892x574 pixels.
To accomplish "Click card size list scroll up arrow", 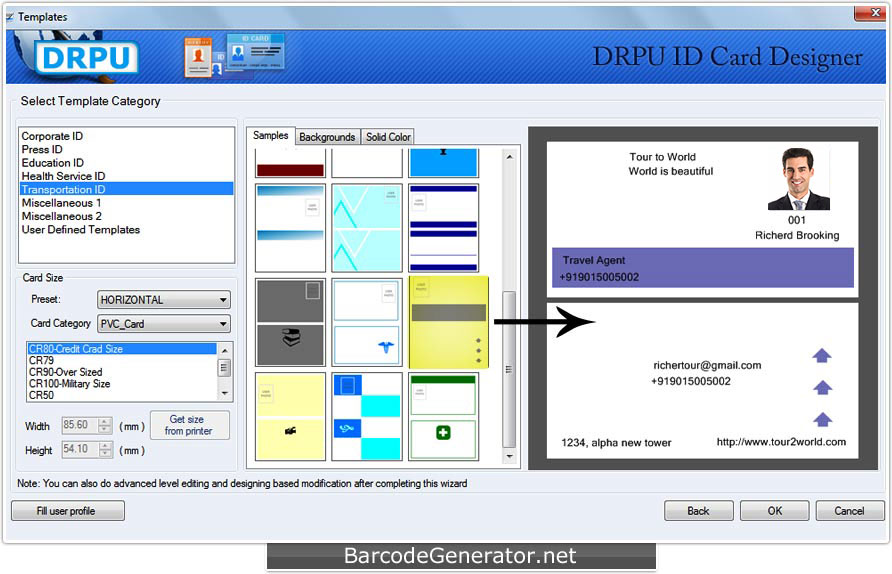I will 225,350.
